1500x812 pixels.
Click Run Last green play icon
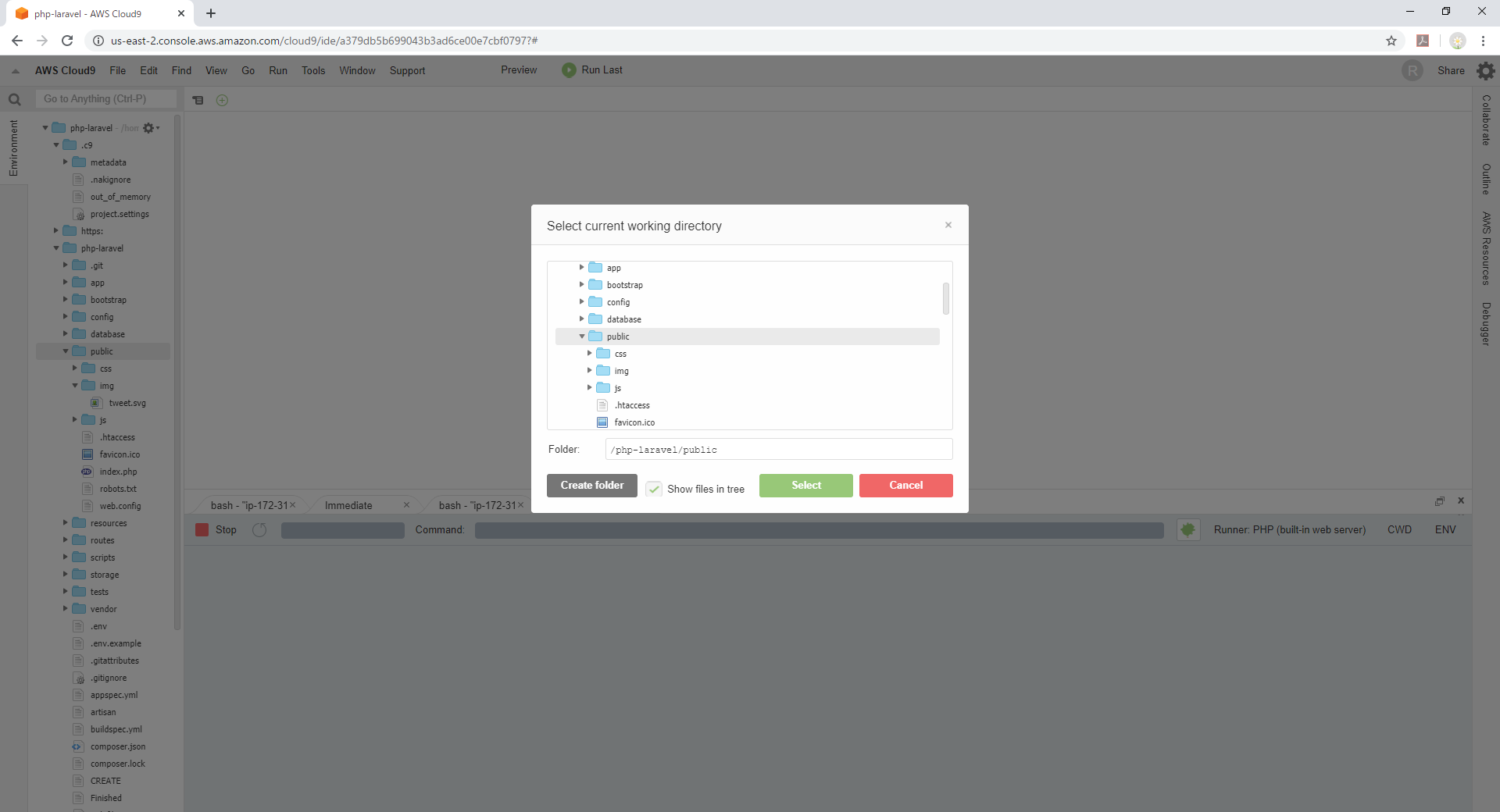click(x=569, y=69)
